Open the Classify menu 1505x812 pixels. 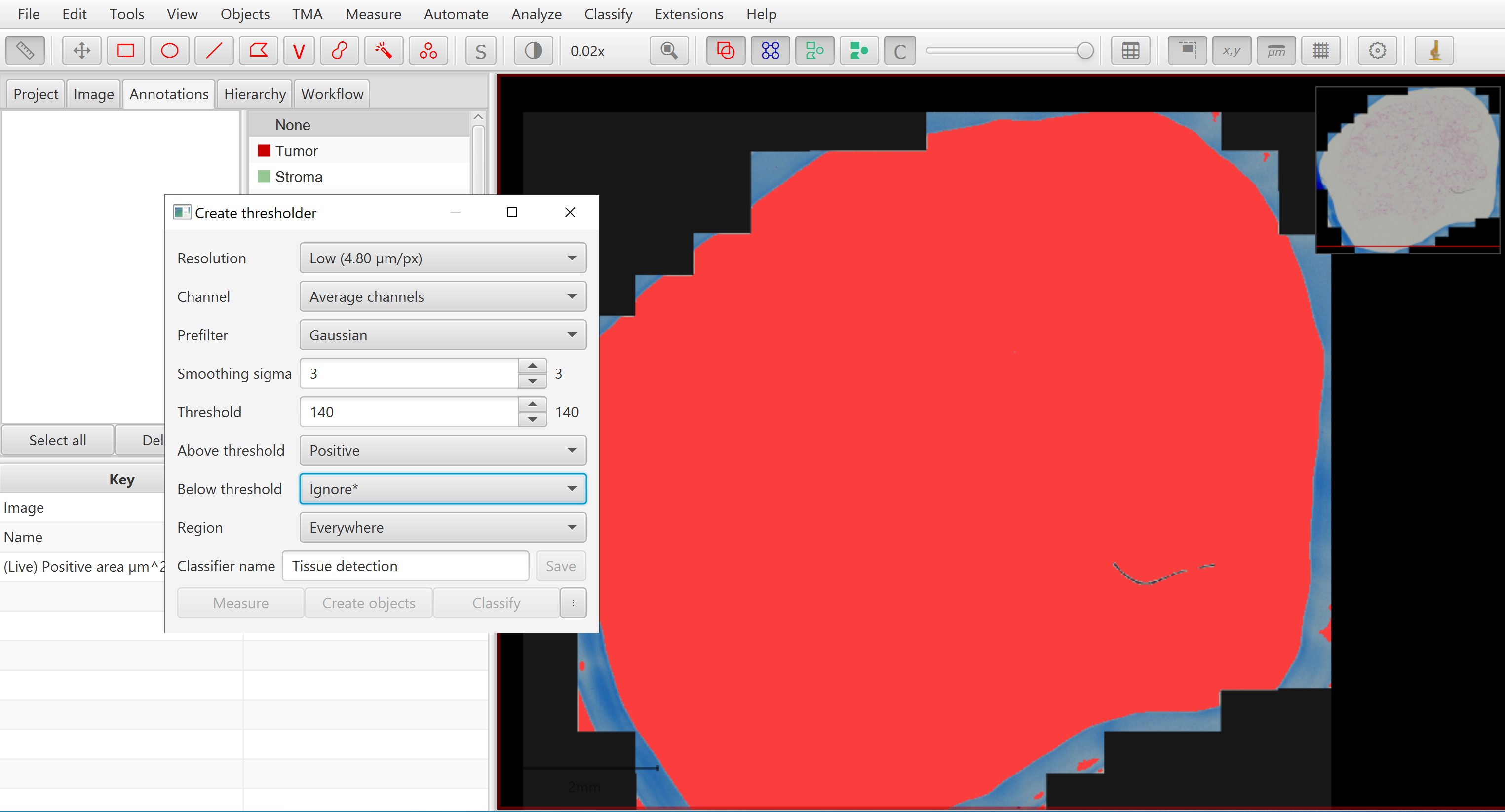click(x=608, y=13)
